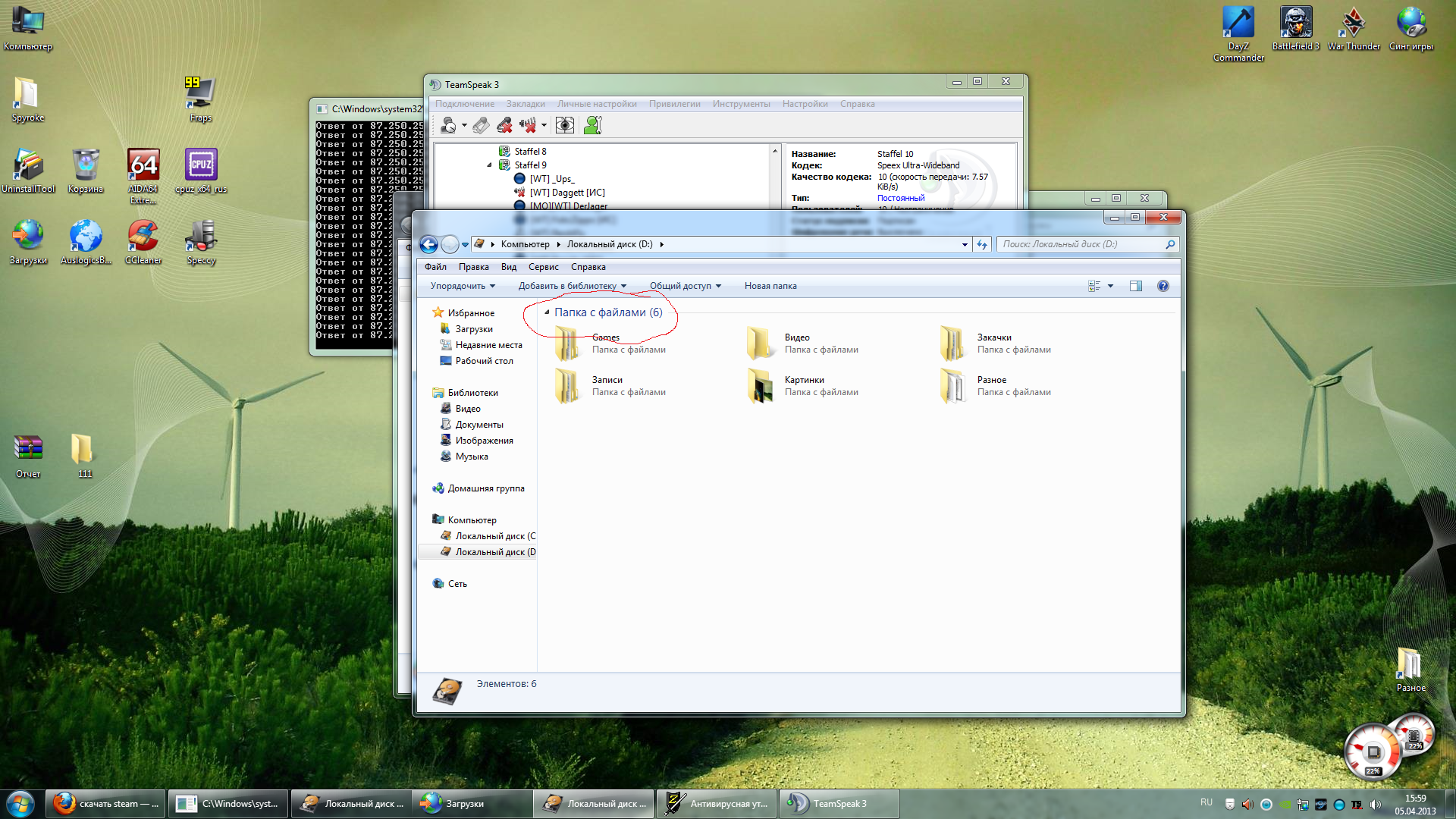The width and height of the screenshot is (1456, 819).
Task: Launch War Thunder desktop shortcut
Action: coord(1354,29)
